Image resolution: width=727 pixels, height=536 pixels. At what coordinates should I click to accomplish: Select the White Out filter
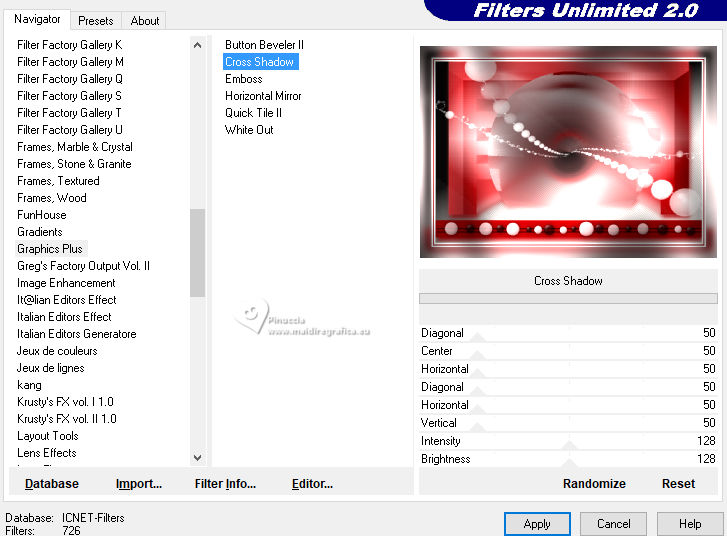(249, 130)
